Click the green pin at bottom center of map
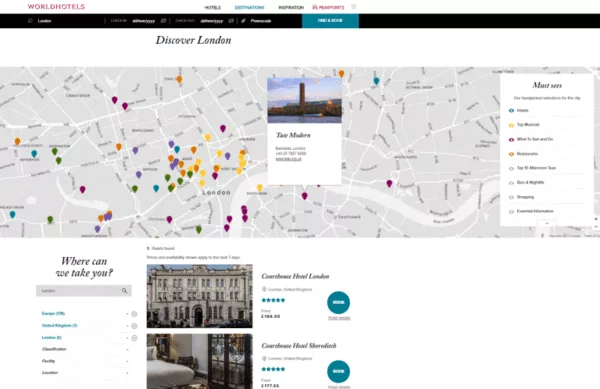Screen dimensions: 600x389 pyautogui.click(x=199, y=229)
